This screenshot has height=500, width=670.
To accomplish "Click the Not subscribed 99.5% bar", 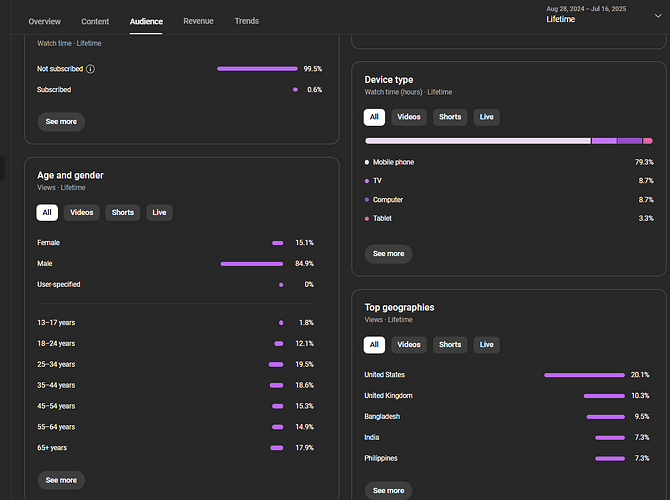I will point(257,69).
